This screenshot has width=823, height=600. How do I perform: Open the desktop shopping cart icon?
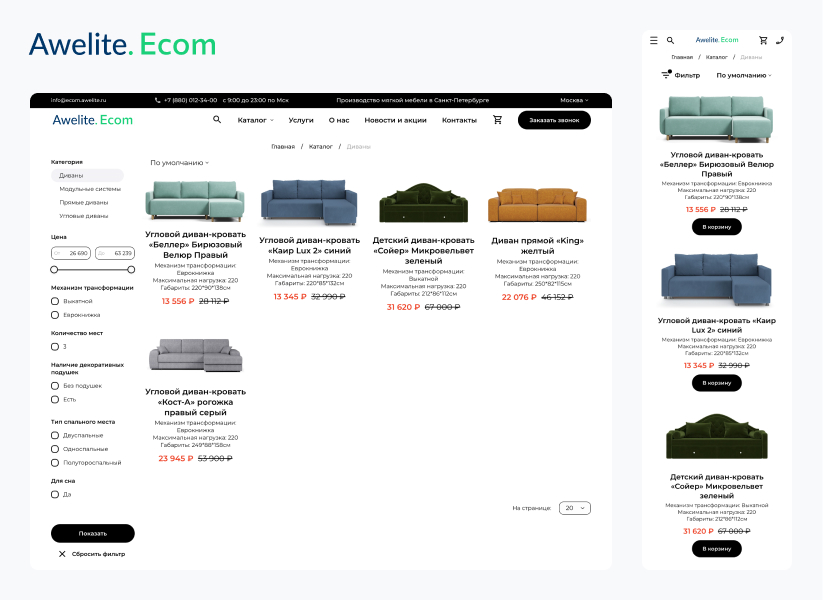click(x=498, y=120)
